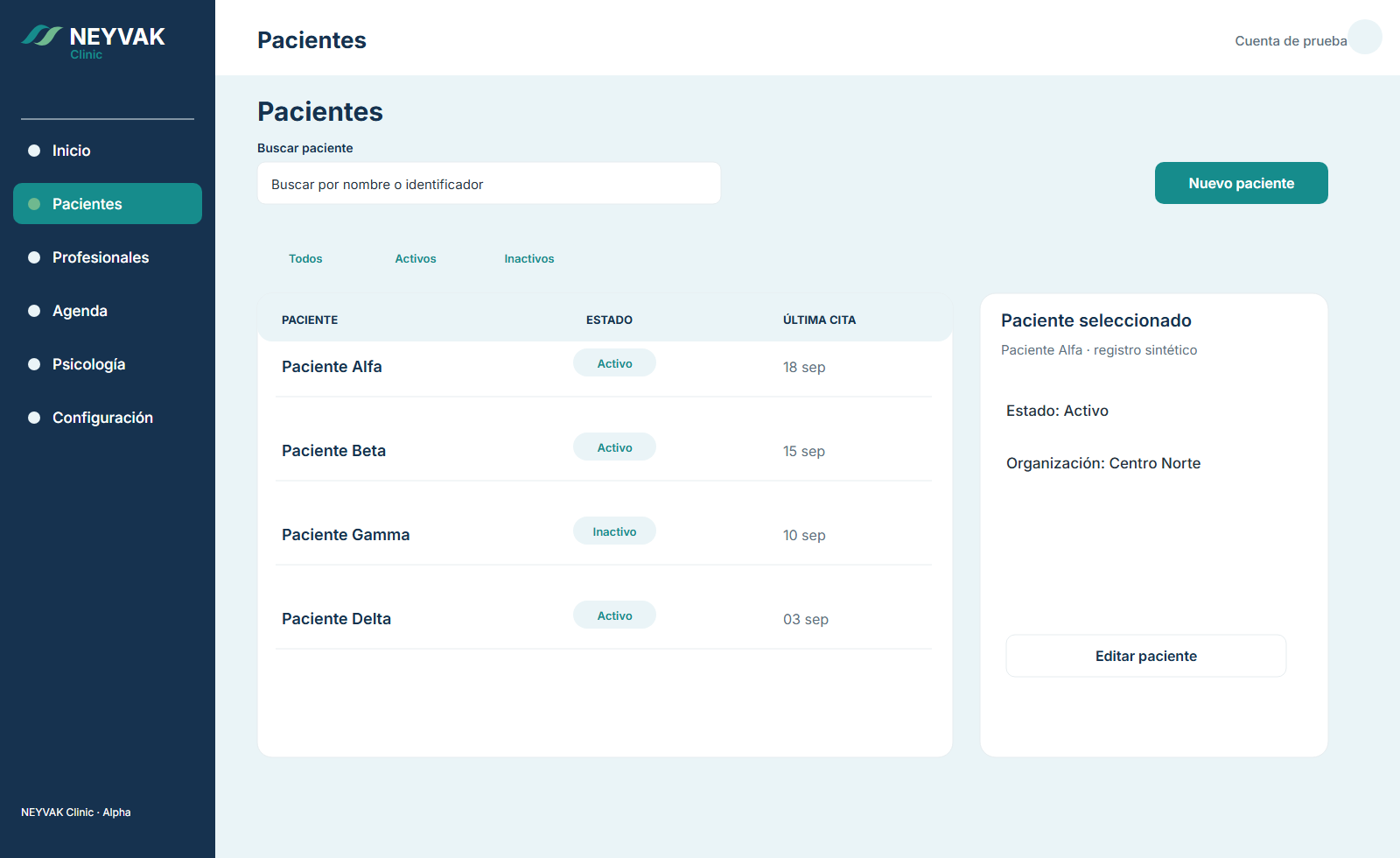
Task: Click the 03 sep date cell
Action: click(x=806, y=620)
